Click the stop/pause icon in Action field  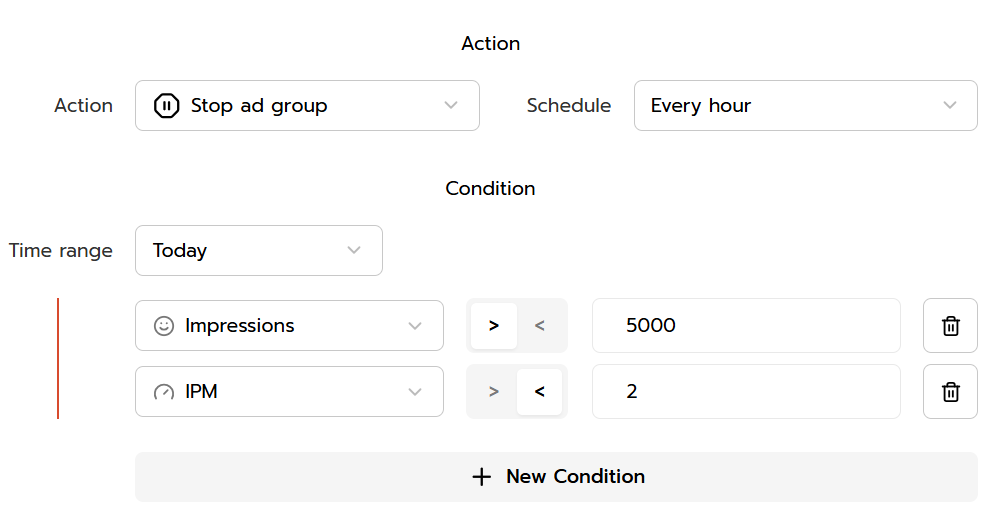click(x=166, y=106)
